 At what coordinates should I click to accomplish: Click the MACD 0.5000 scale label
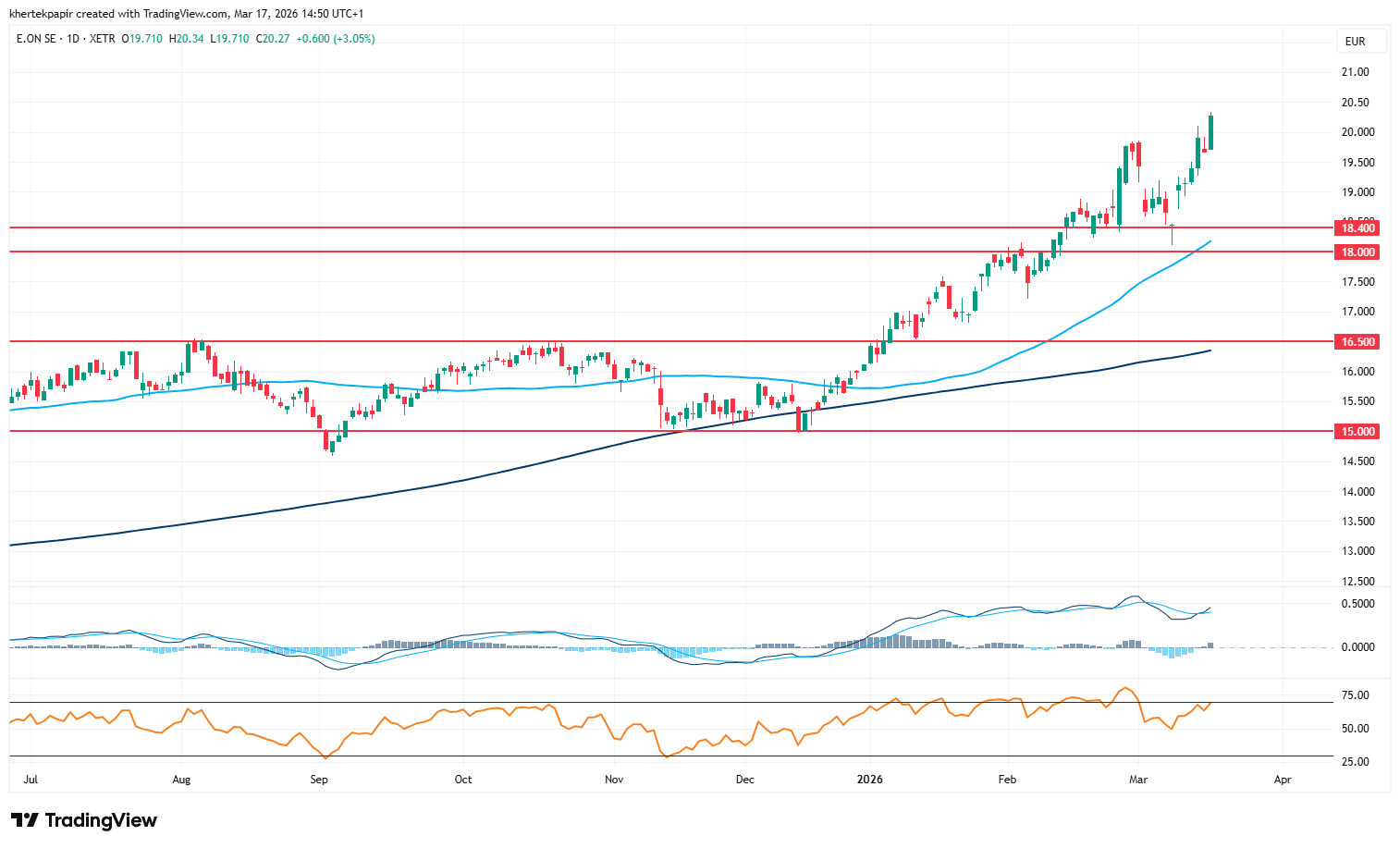[x=1357, y=604]
